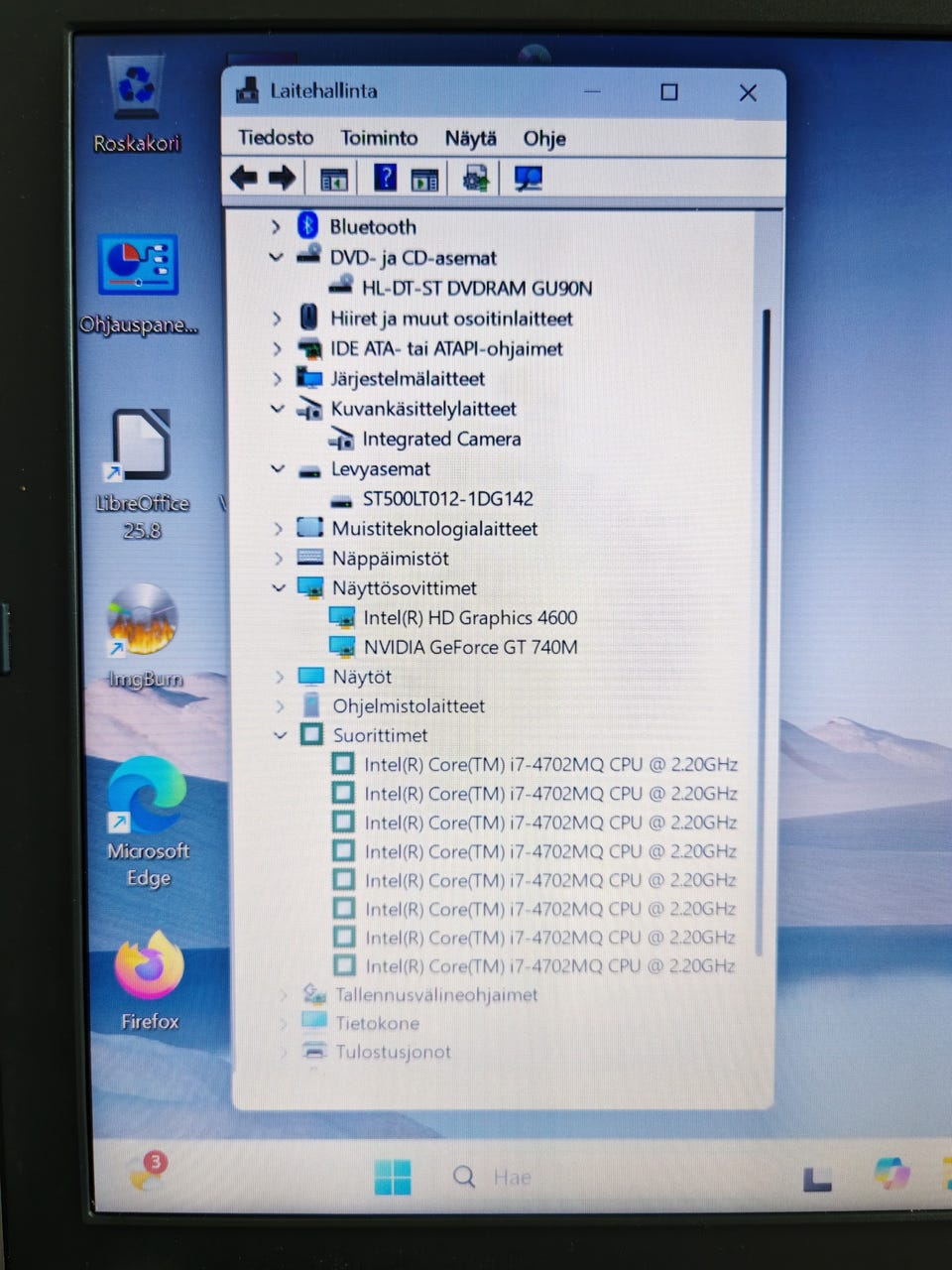Click the scan for hardware changes icon

[528, 179]
